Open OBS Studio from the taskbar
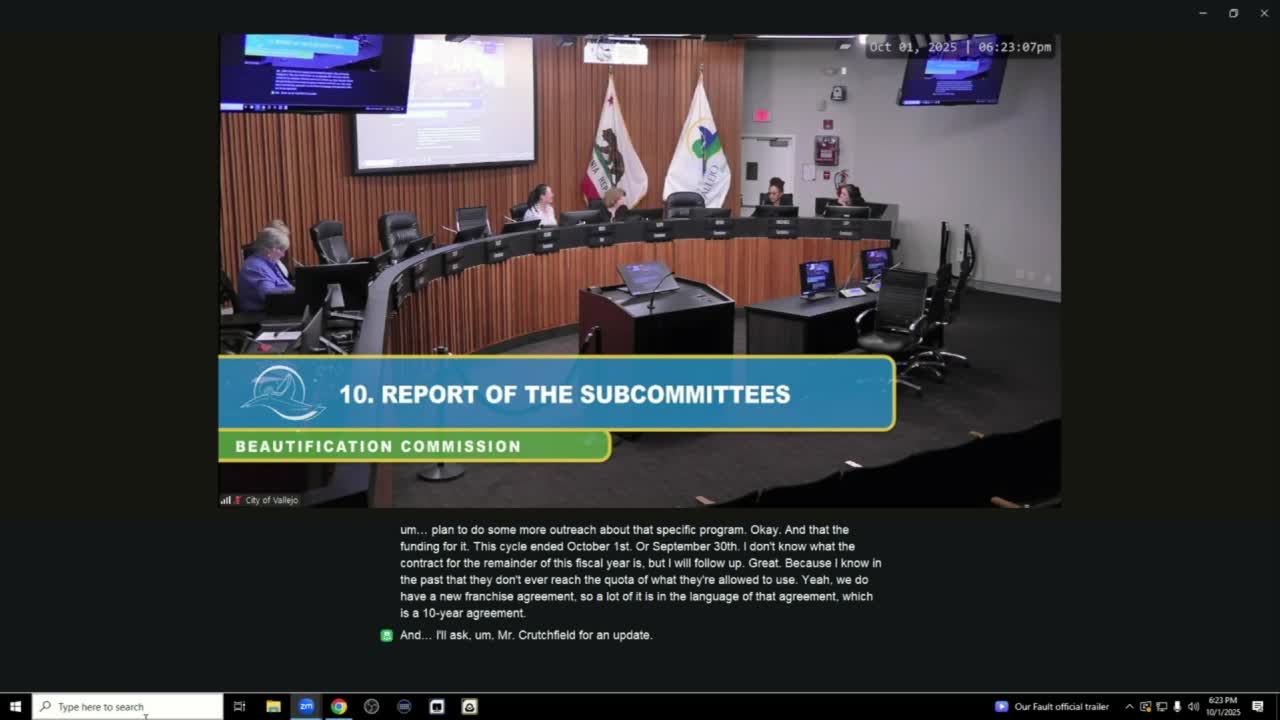The width and height of the screenshot is (1280, 720). point(371,706)
